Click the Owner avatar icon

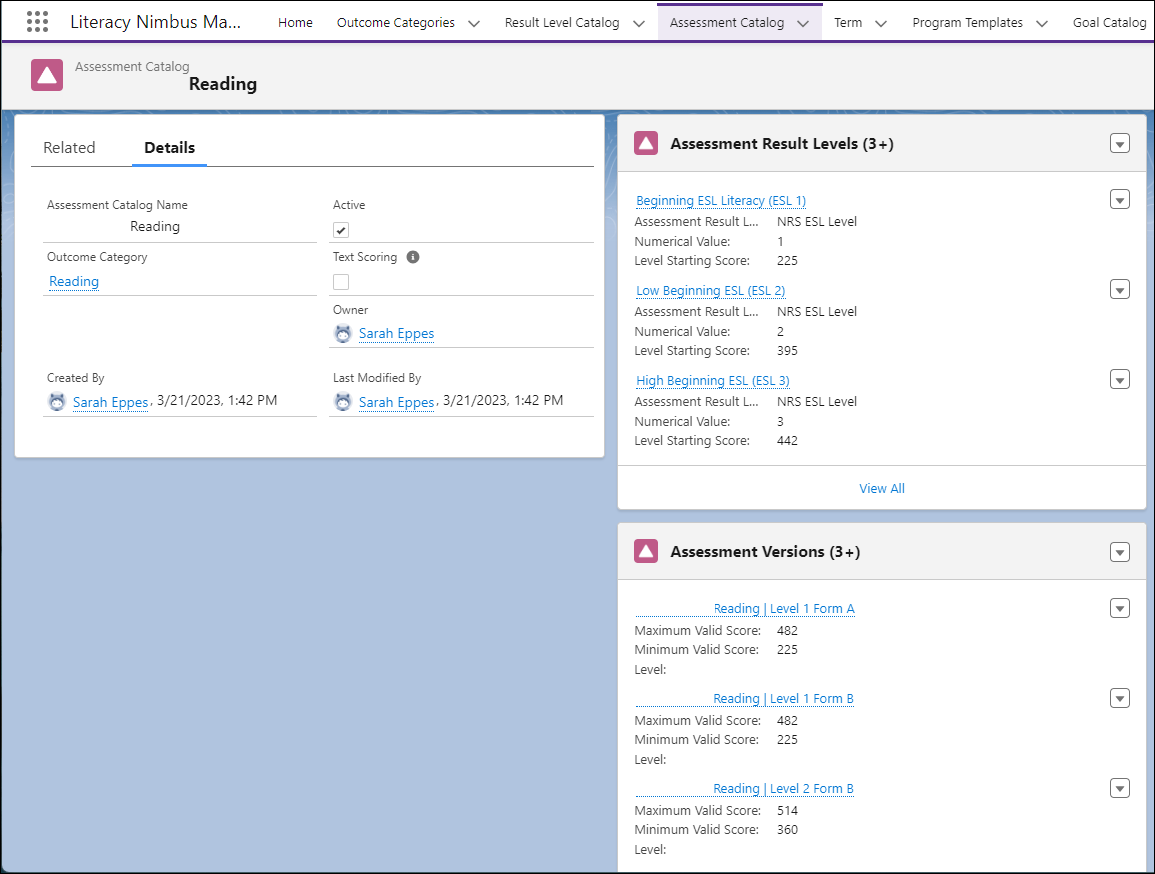coord(343,334)
